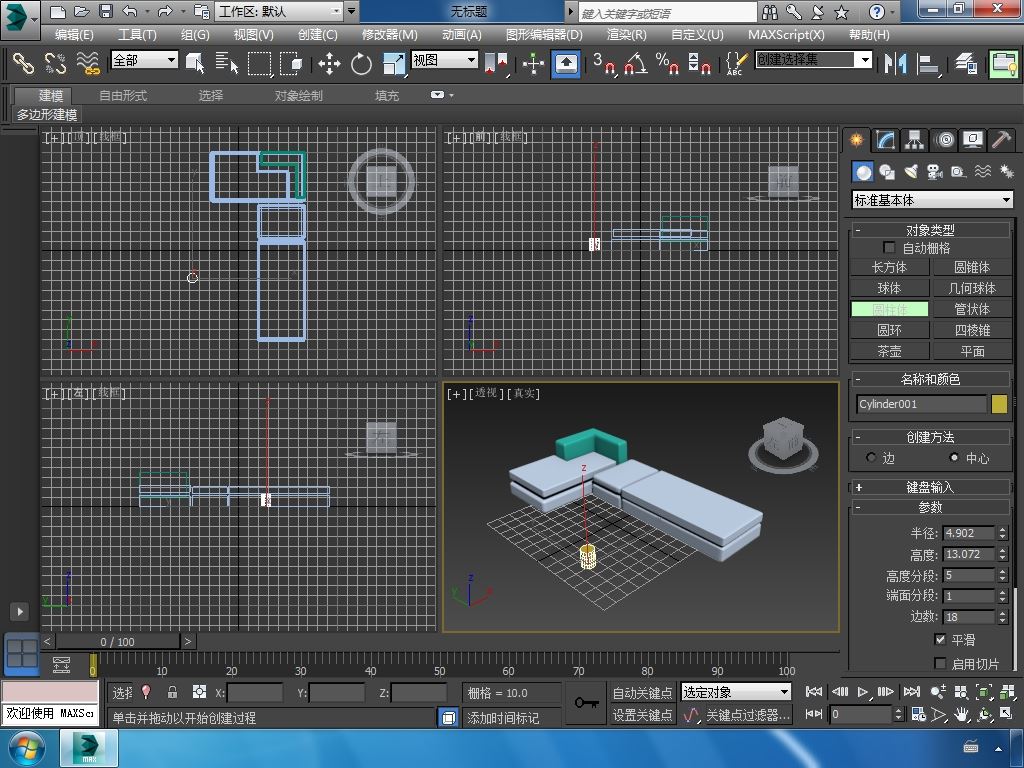Choose the Select Object arrow tool
The image size is (1024, 768).
(x=195, y=63)
